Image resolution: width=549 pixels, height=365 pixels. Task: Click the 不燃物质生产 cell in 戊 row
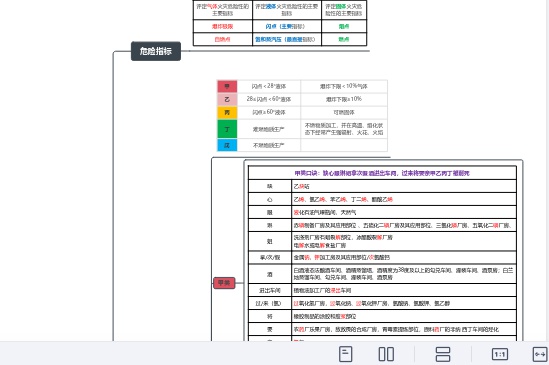pyautogui.click(x=269, y=145)
